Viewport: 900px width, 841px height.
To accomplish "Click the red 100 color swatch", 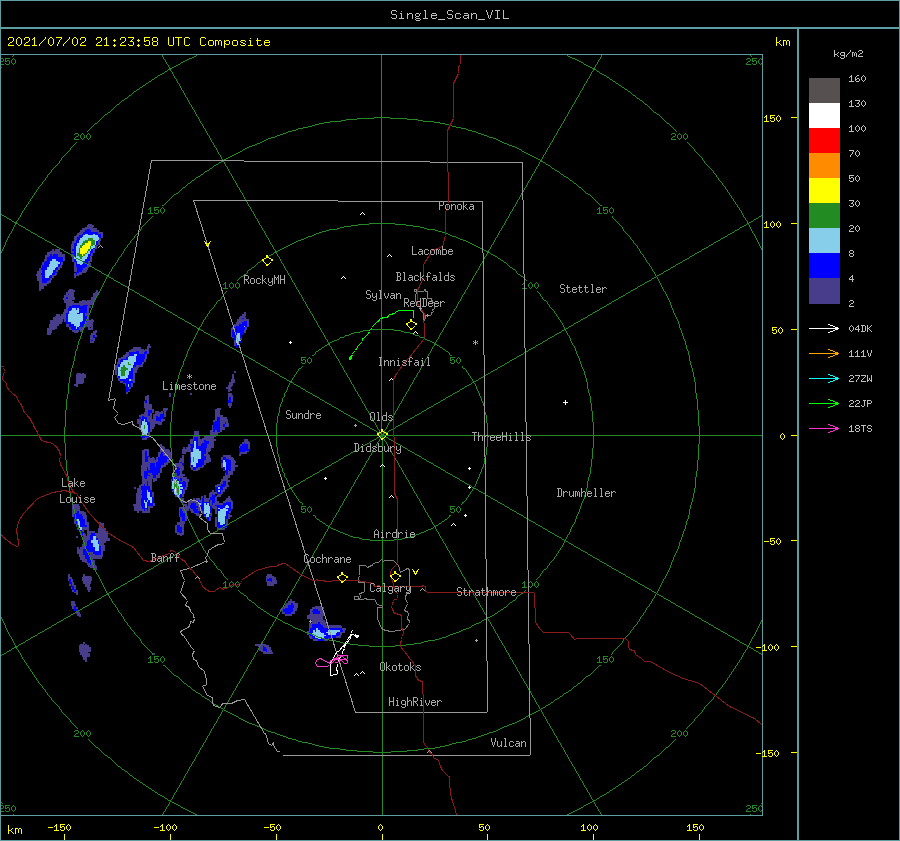I will click(x=824, y=141).
